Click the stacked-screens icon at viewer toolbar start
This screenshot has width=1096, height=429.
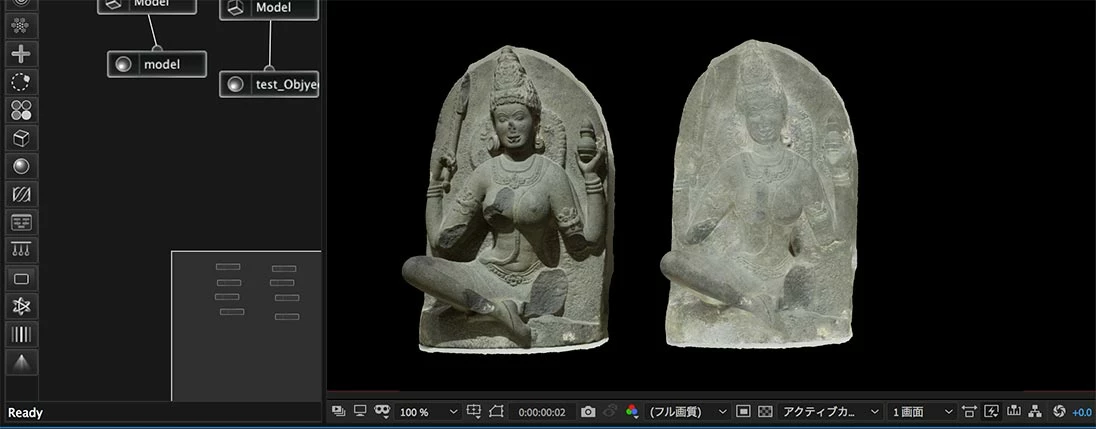338,412
